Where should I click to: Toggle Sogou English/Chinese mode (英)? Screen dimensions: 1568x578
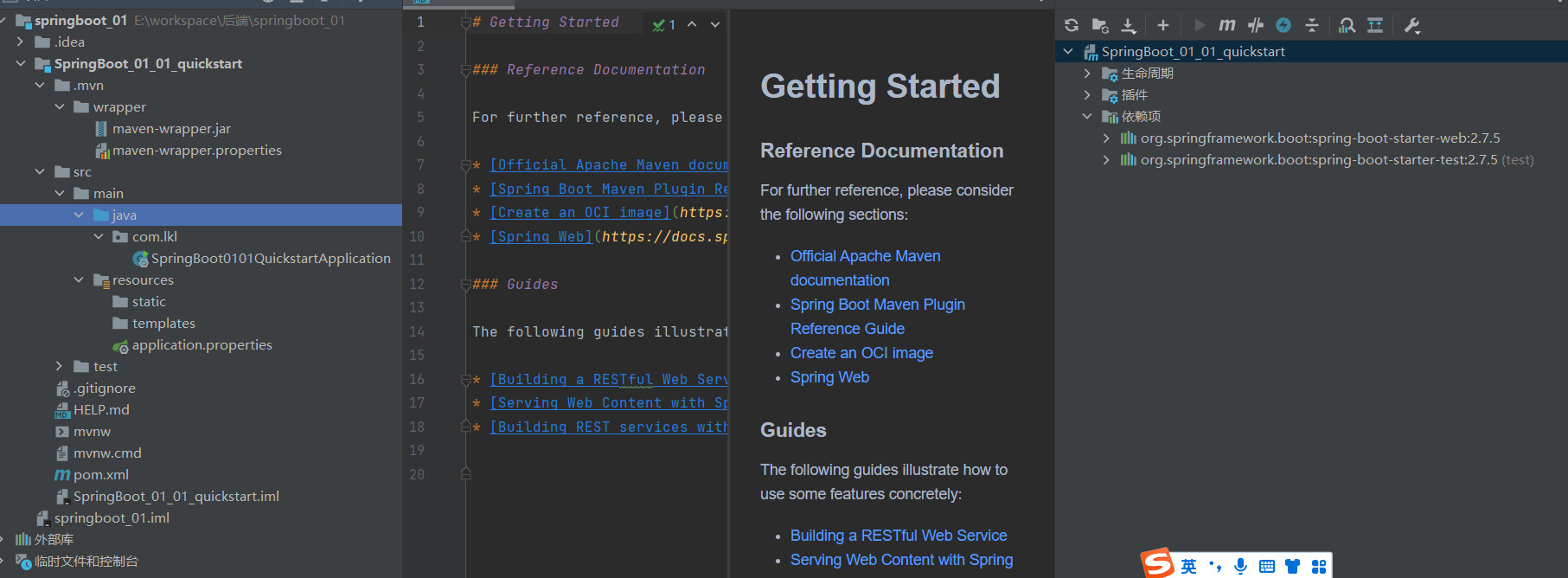tap(1189, 566)
